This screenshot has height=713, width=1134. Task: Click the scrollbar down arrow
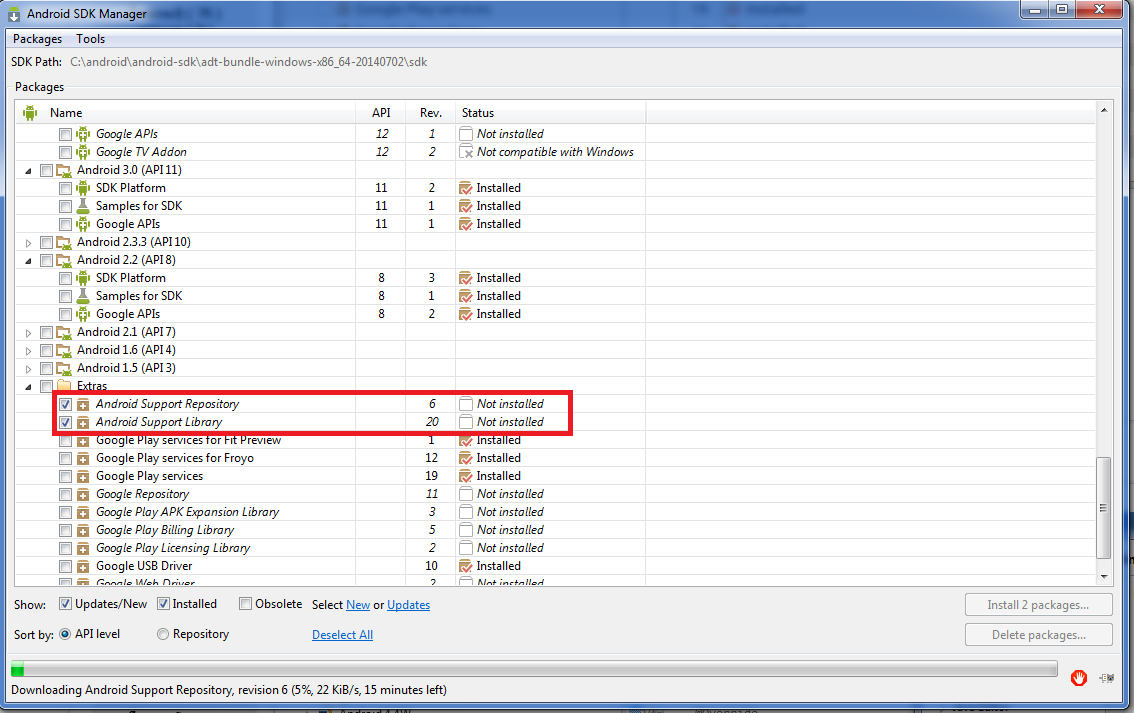click(x=1104, y=576)
